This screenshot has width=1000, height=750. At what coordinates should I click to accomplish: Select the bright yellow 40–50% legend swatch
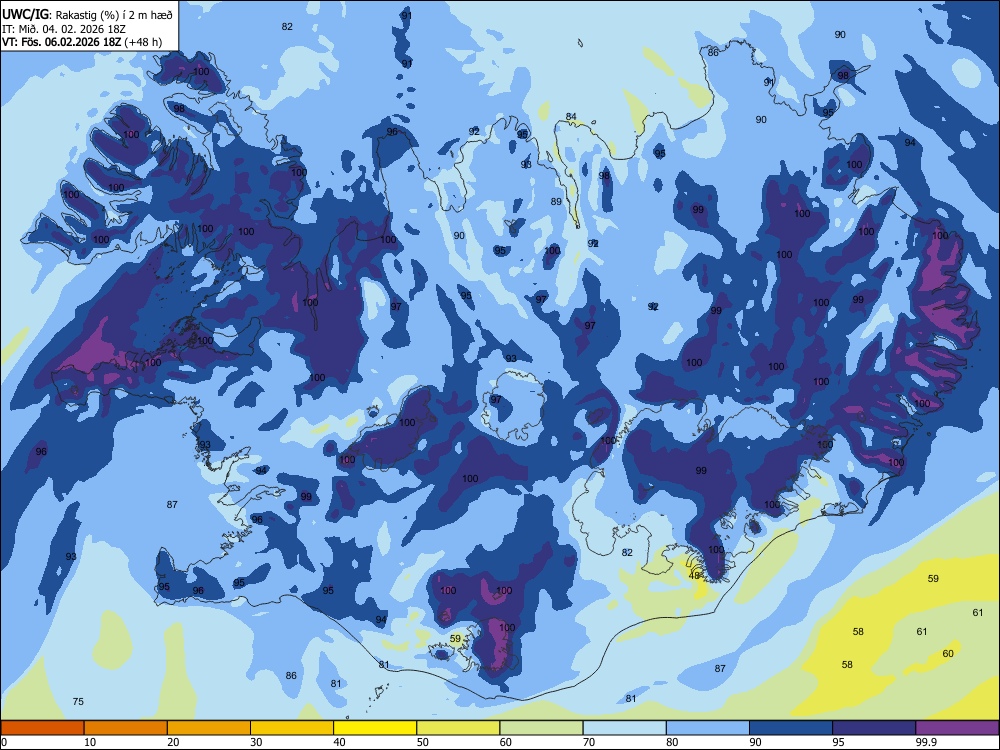tap(375, 728)
